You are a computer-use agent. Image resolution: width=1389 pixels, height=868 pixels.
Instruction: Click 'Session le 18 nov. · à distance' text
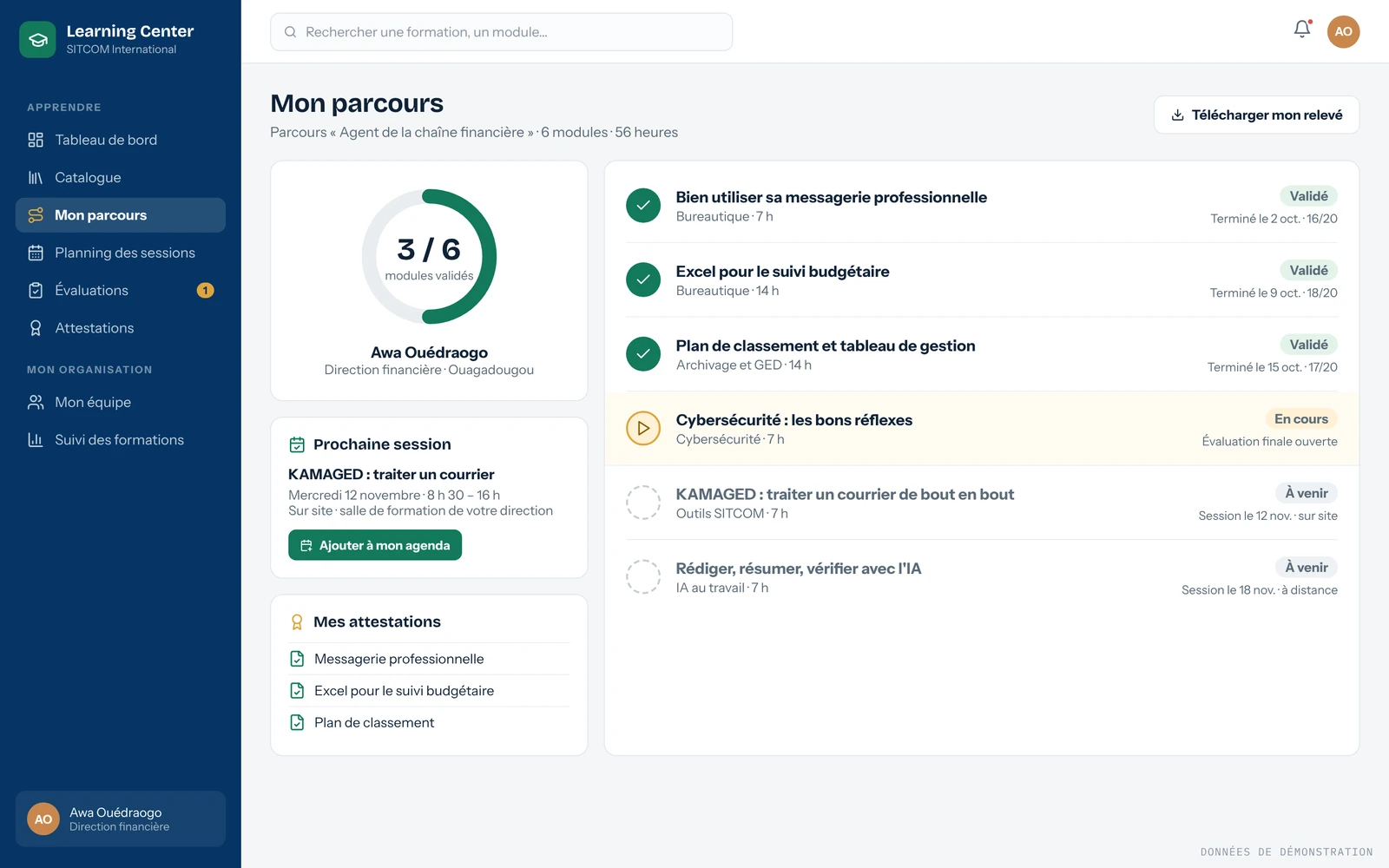click(x=1260, y=590)
